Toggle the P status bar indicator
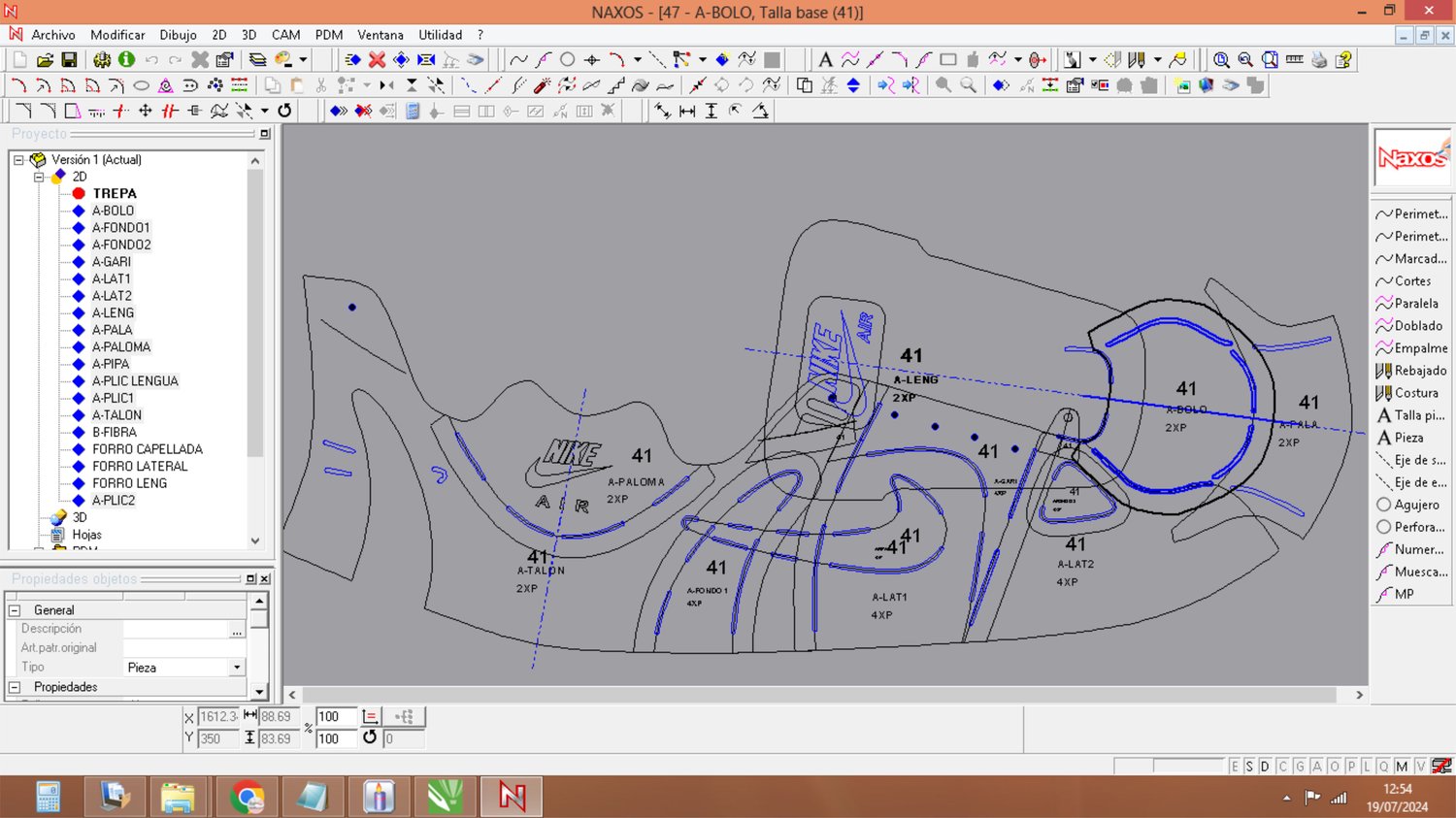 point(1350,767)
